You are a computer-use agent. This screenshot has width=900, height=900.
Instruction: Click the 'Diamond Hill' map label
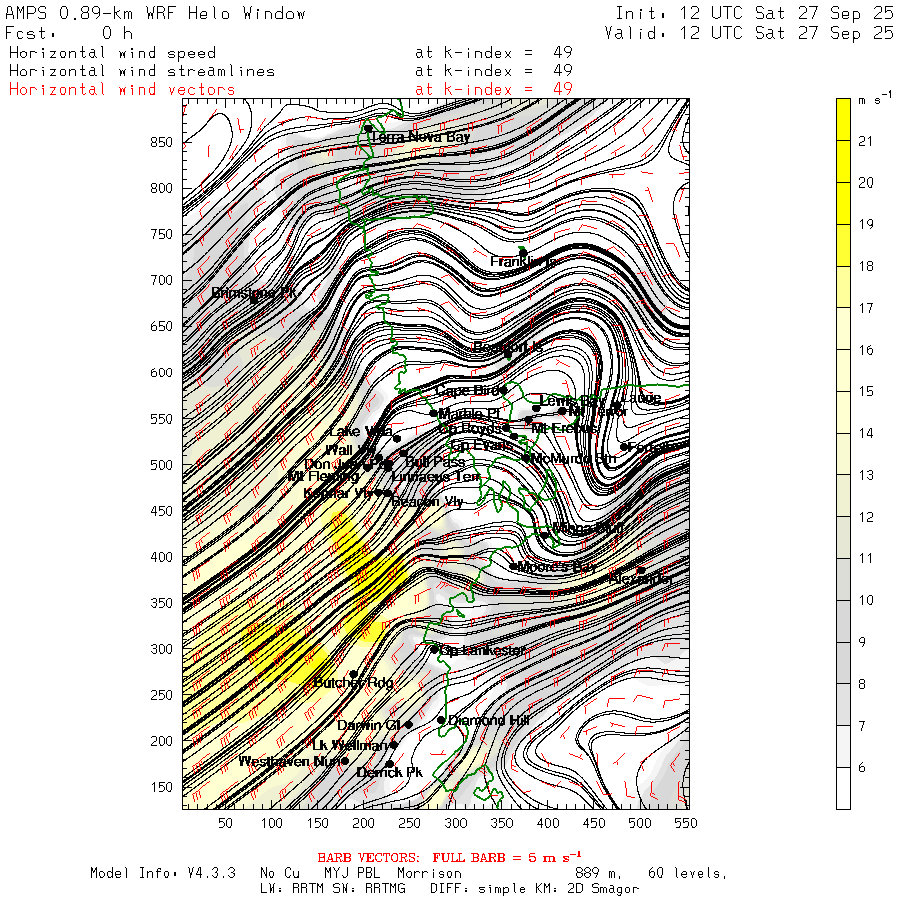point(488,720)
